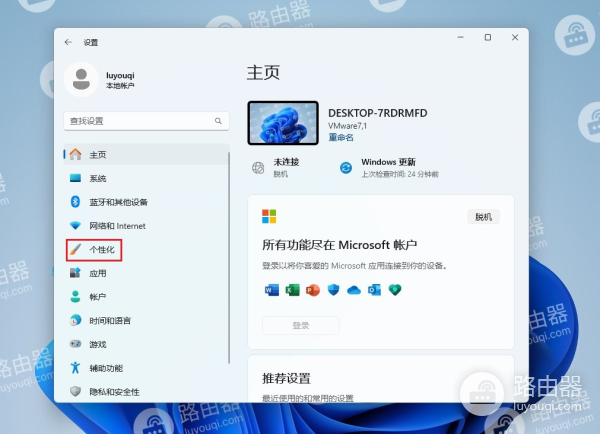
Task: Open the Bluetooth icon 蓝牙和其他设备
Action: [x=75, y=202]
